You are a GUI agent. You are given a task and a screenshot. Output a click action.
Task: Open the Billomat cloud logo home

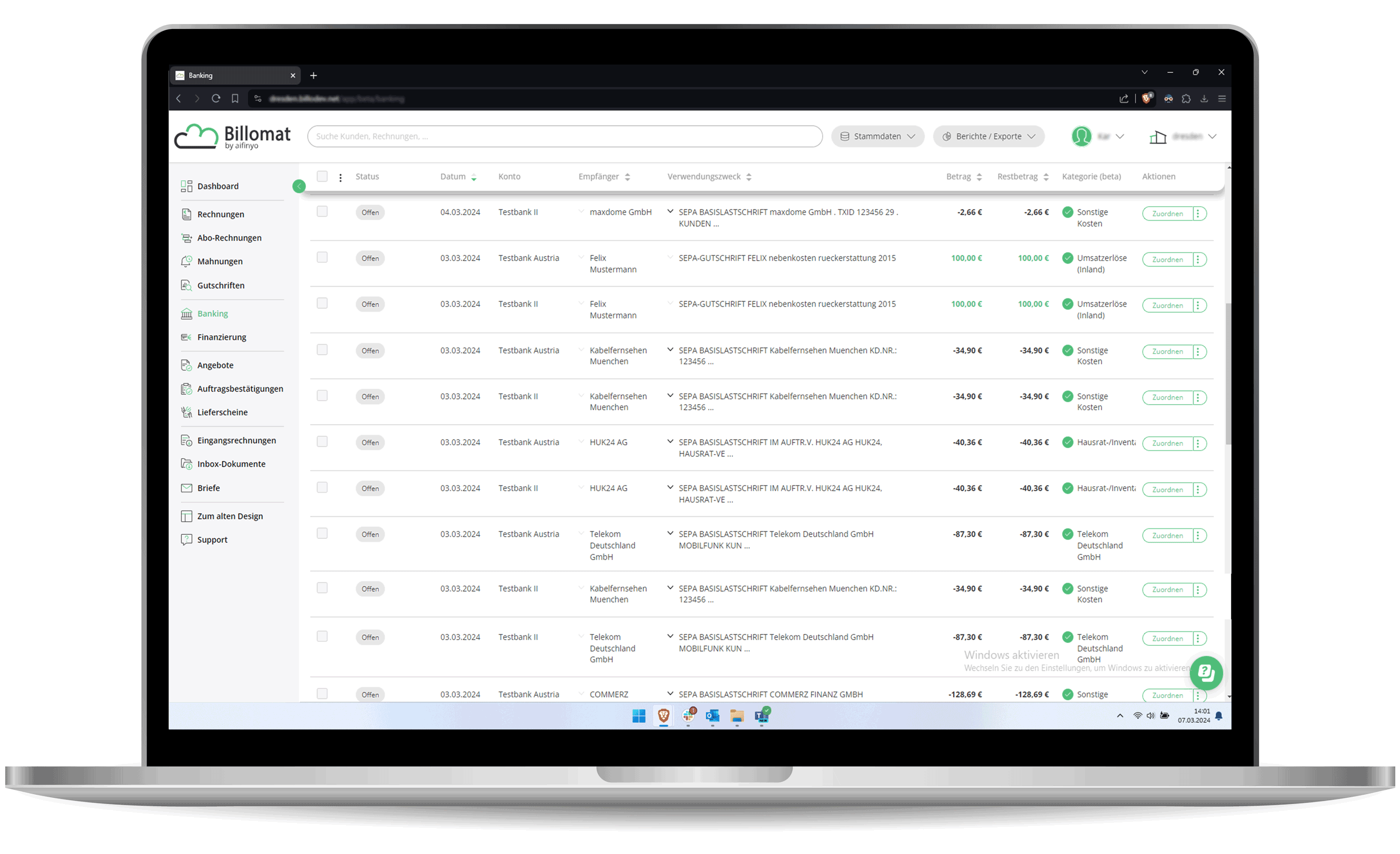point(232,137)
